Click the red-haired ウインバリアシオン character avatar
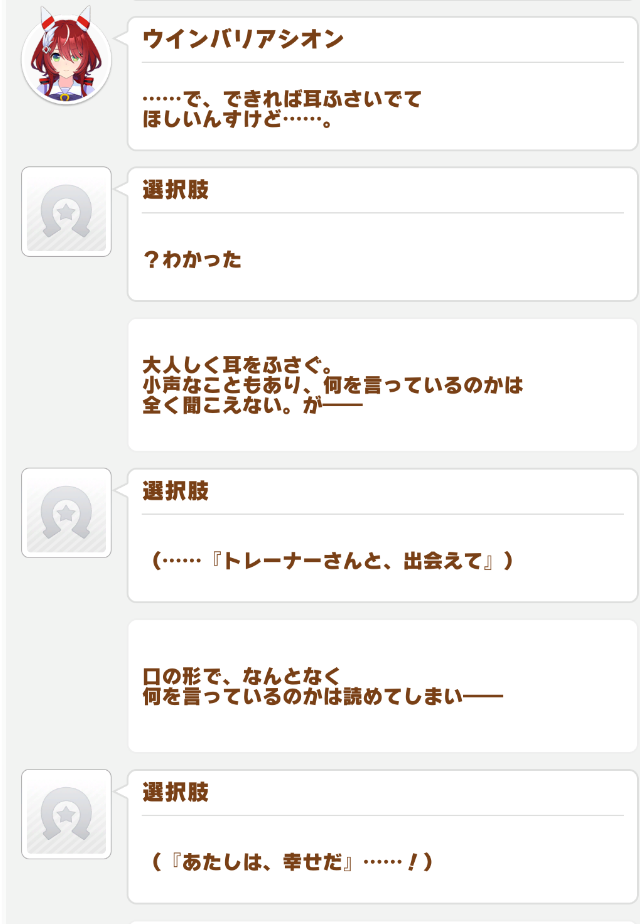Image resolution: width=640 pixels, height=924 pixels. (x=66, y=57)
